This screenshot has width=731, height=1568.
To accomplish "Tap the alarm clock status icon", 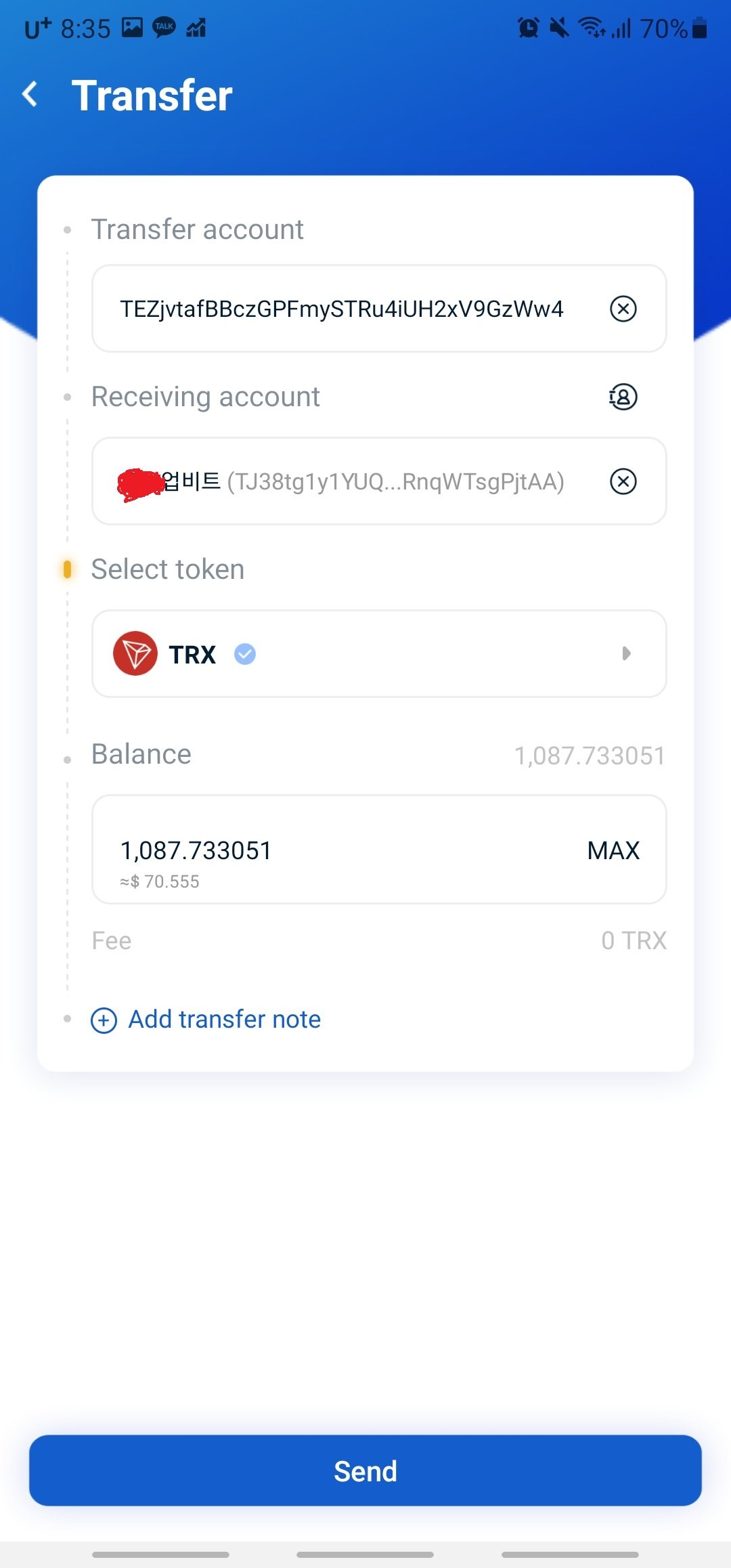I will tap(527, 28).
